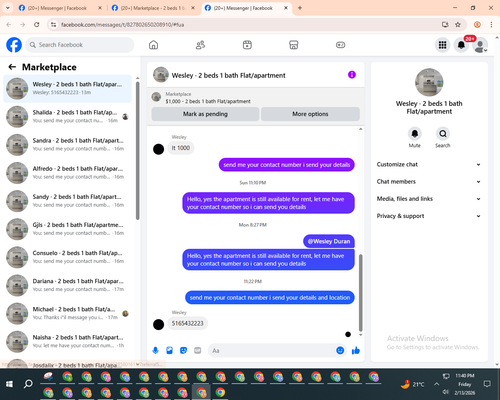Image resolution: width=500 pixels, height=400 pixels.
Task: Click the 'It 1000' message bubble
Action: coord(181,148)
